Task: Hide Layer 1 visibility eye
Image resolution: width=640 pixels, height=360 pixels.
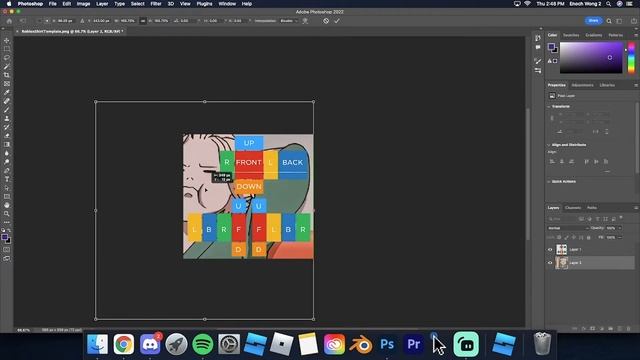Action: (x=550, y=249)
